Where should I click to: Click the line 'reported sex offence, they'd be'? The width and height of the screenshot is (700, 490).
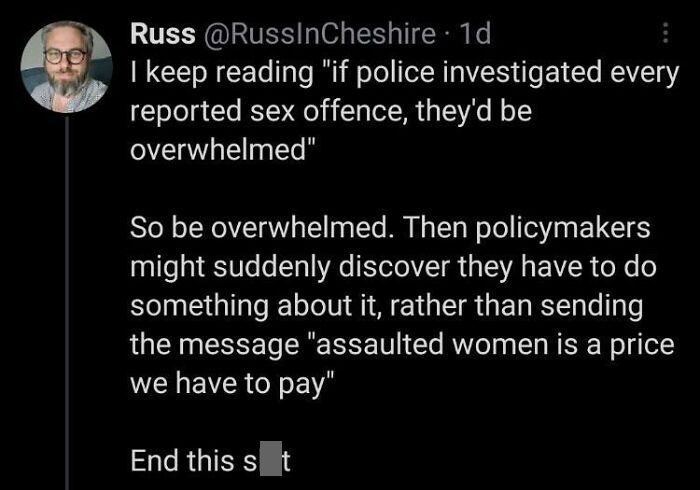click(x=331, y=111)
